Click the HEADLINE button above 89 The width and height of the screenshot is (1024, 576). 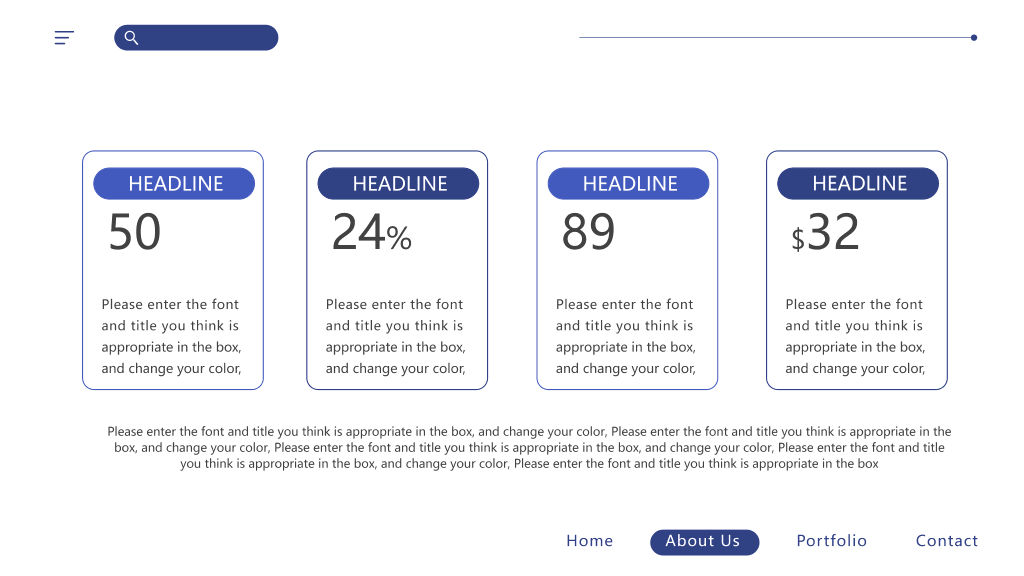(628, 184)
